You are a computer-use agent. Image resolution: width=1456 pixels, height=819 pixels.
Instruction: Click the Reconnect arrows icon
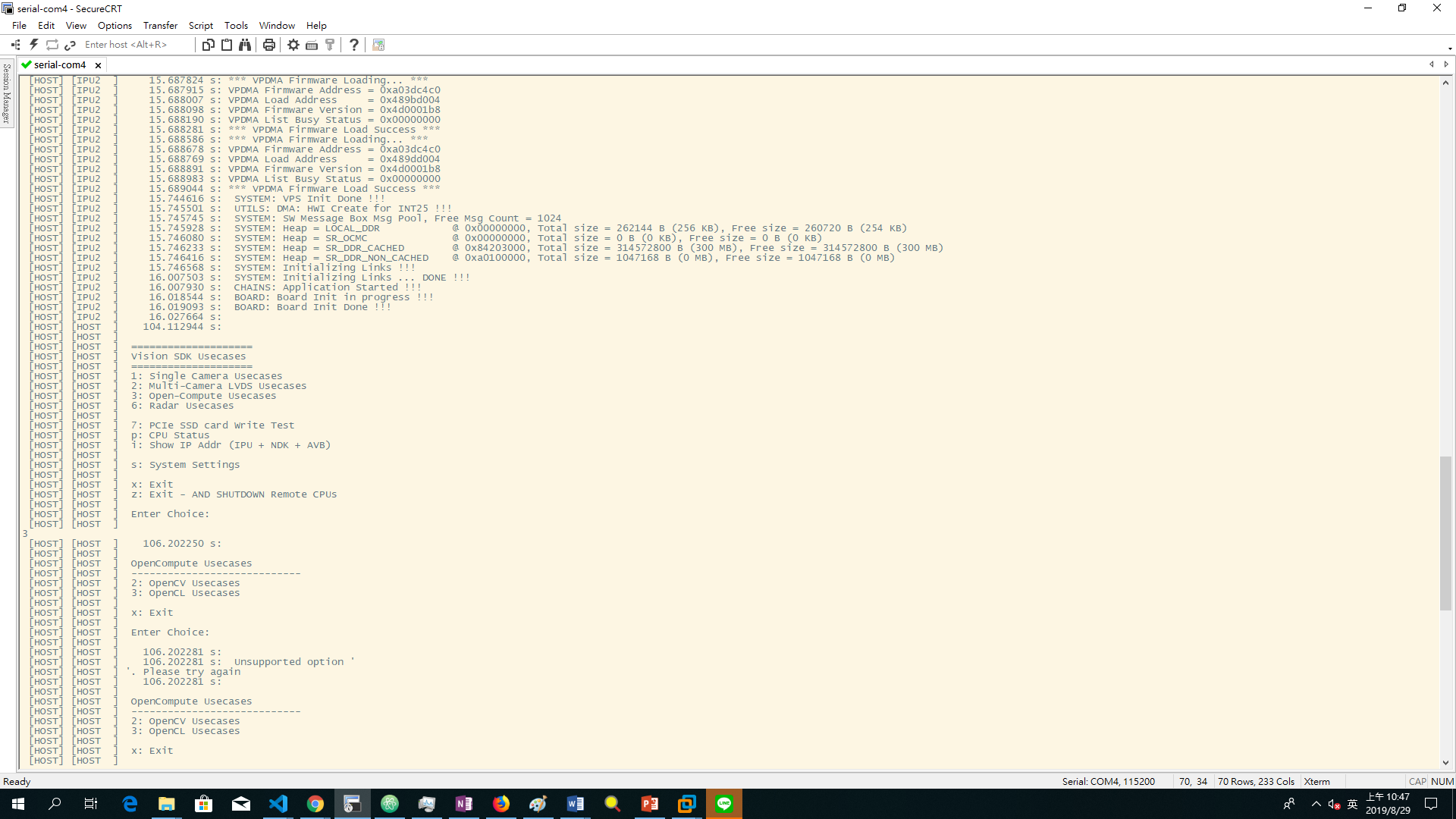52,45
